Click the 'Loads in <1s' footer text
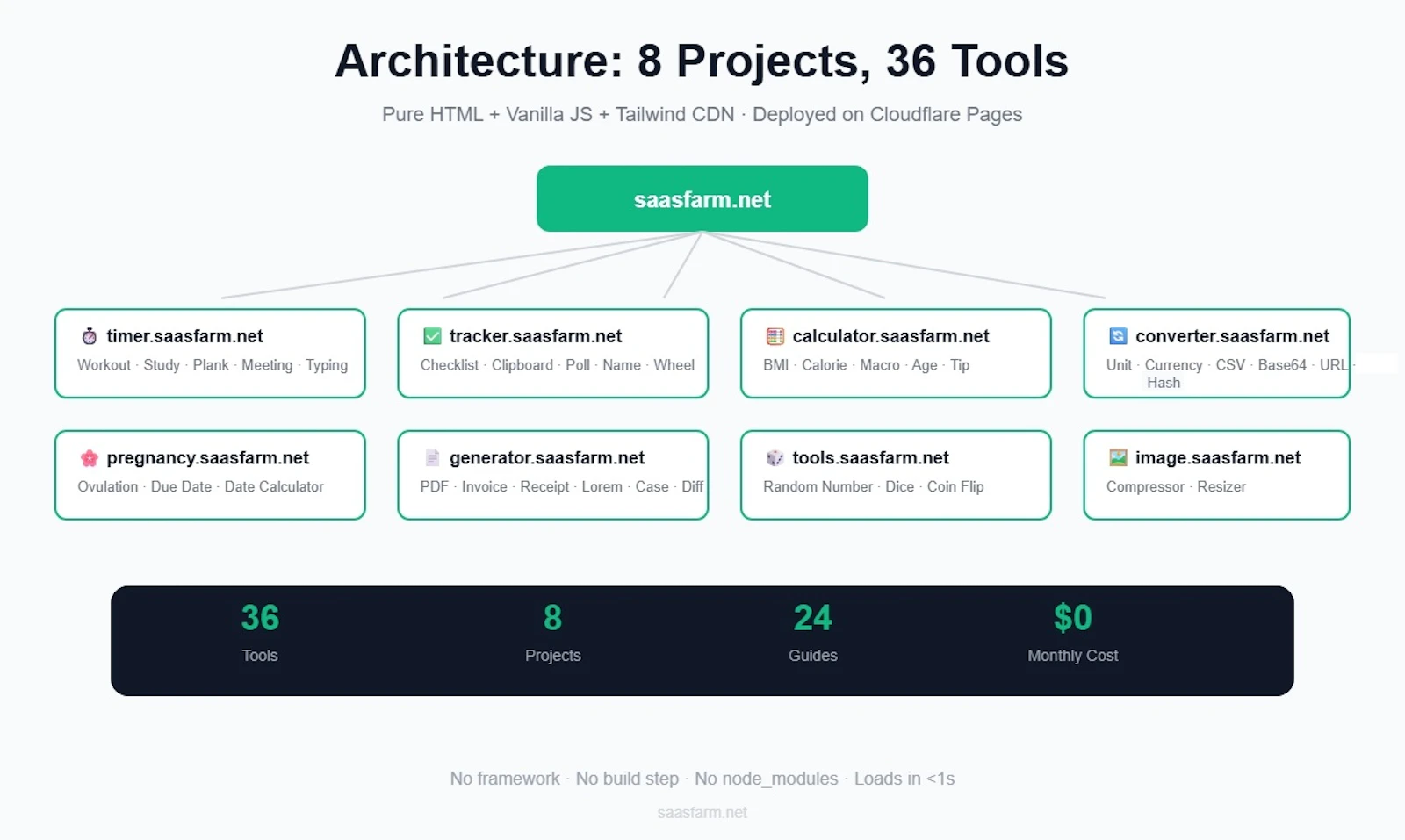 pos(904,779)
